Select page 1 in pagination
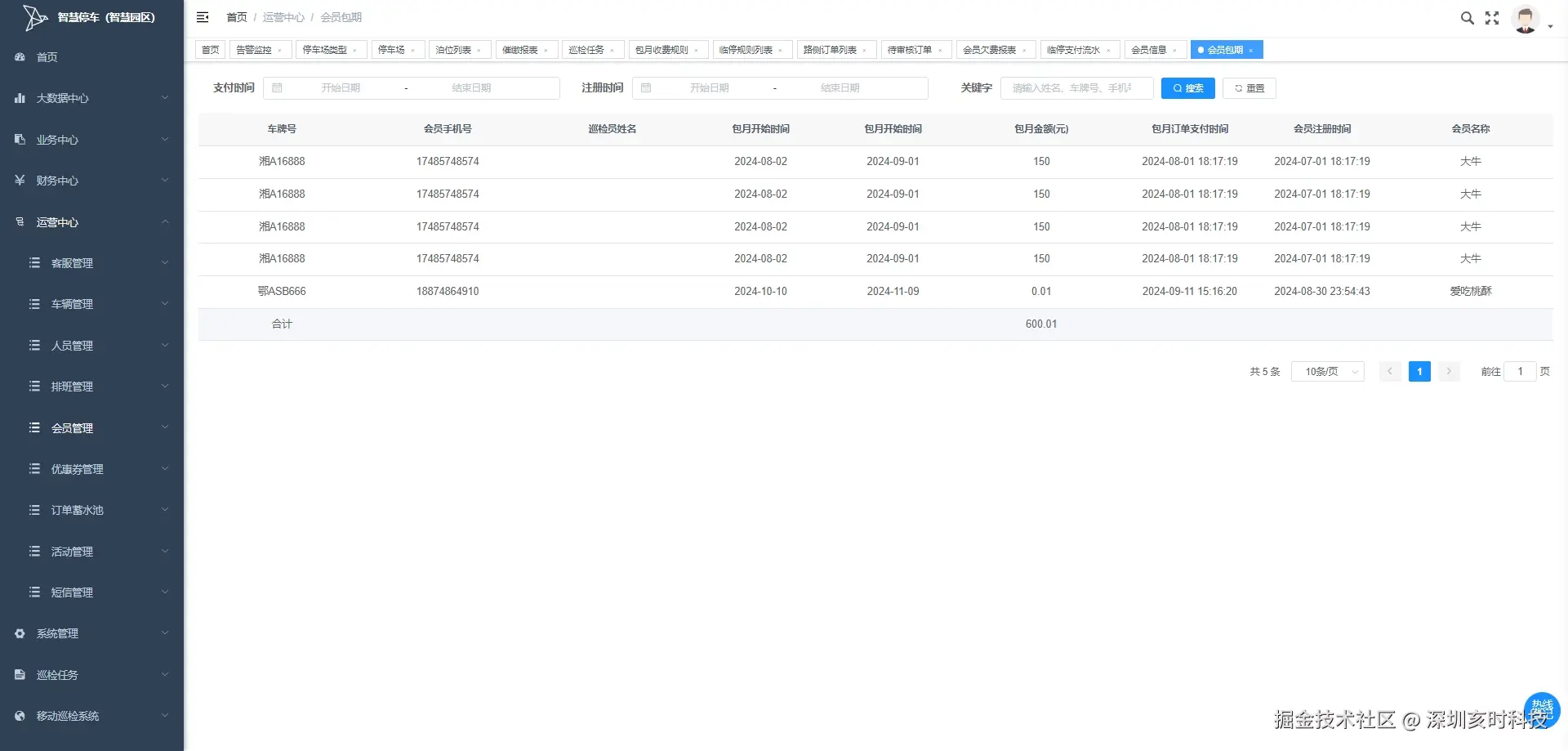This screenshot has width=1568, height=751. pyautogui.click(x=1419, y=372)
